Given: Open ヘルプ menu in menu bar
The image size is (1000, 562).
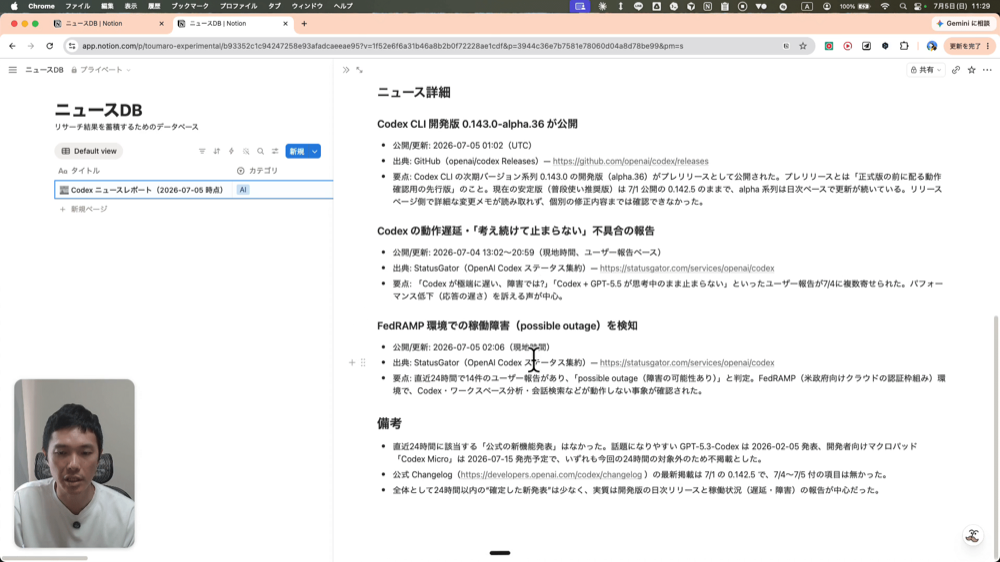Looking at the screenshot, I should click(x=343, y=6).
